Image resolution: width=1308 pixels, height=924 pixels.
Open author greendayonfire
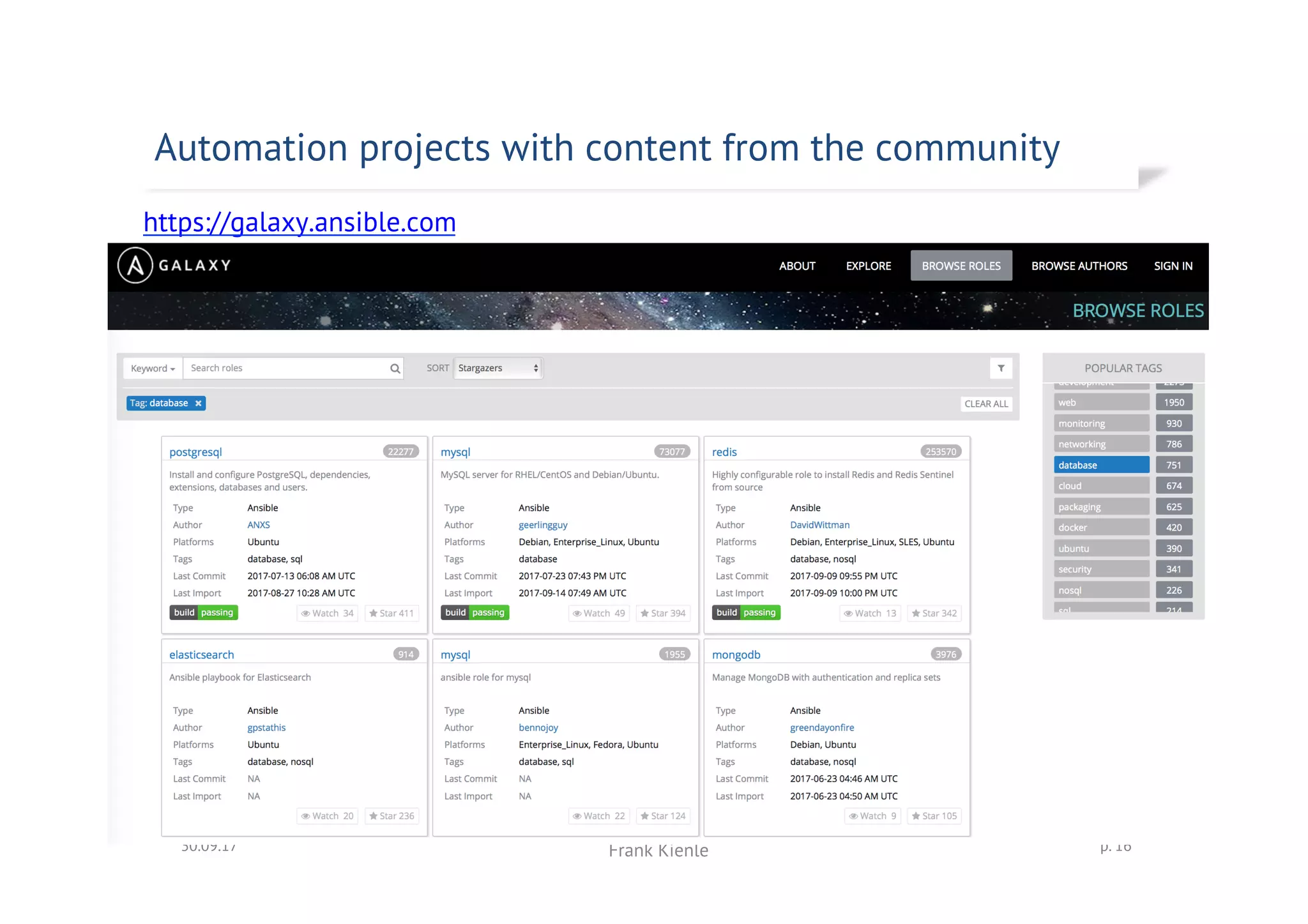click(822, 727)
